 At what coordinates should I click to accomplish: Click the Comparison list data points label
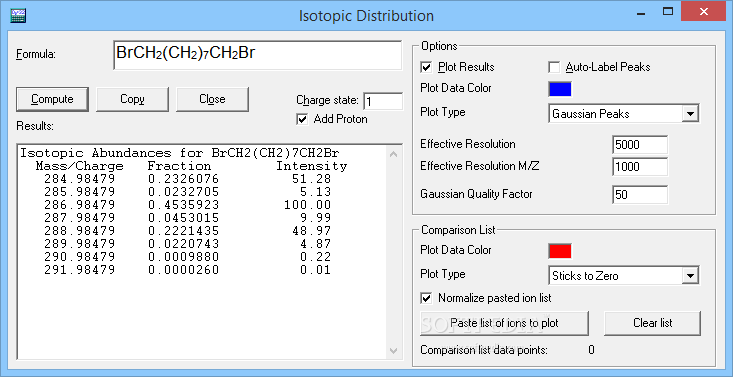click(484, 350)
